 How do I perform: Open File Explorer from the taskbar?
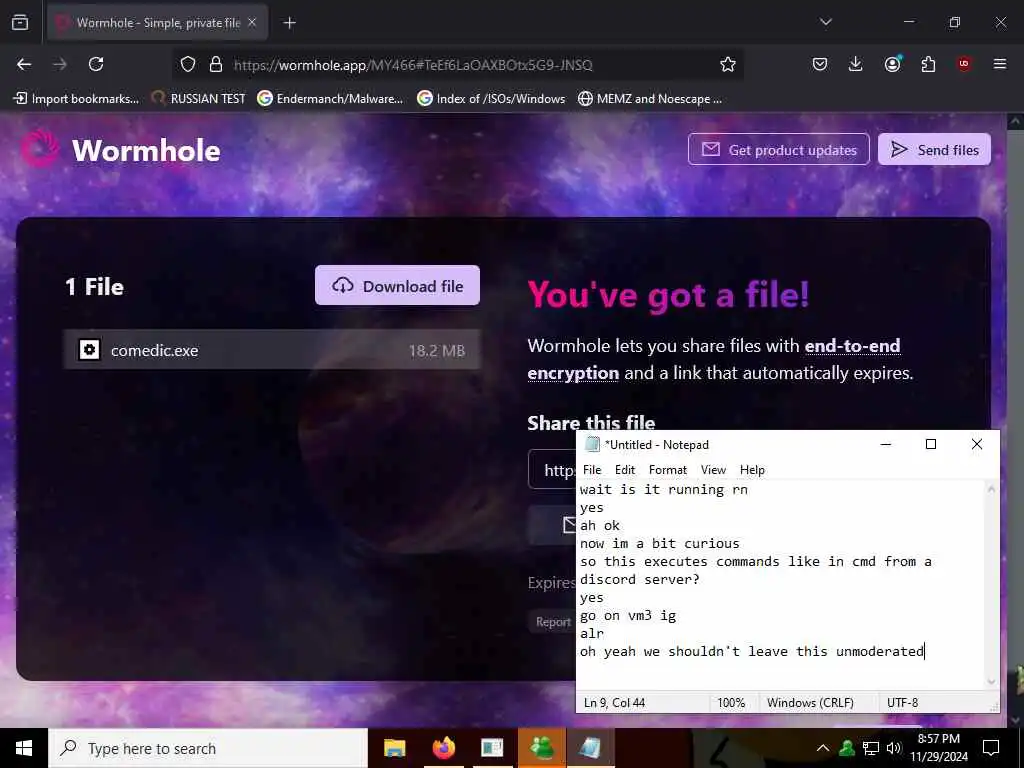click(x=394, y=748)
